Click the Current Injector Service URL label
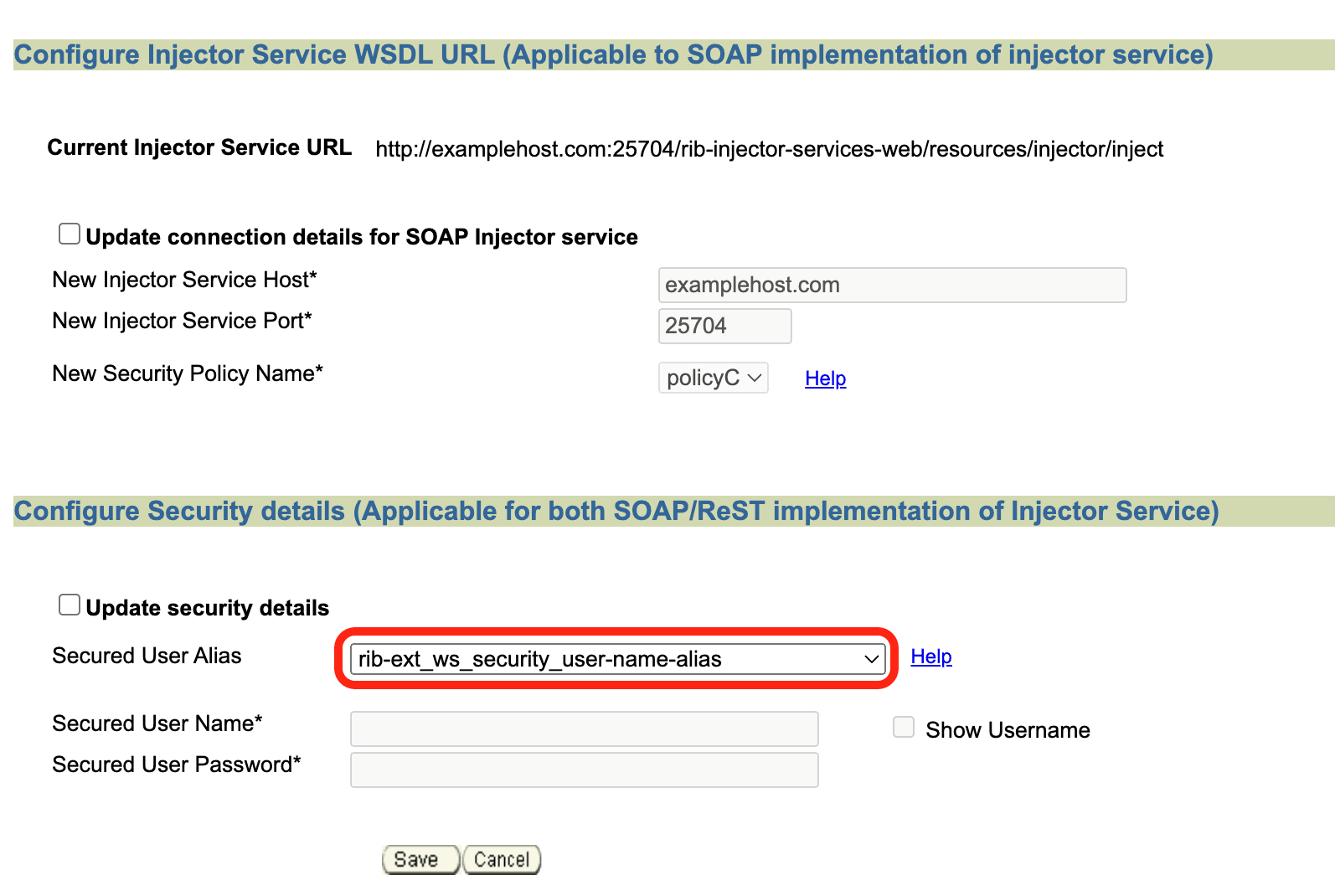This screenshot has height=896, width=1335. pos(199,147)
